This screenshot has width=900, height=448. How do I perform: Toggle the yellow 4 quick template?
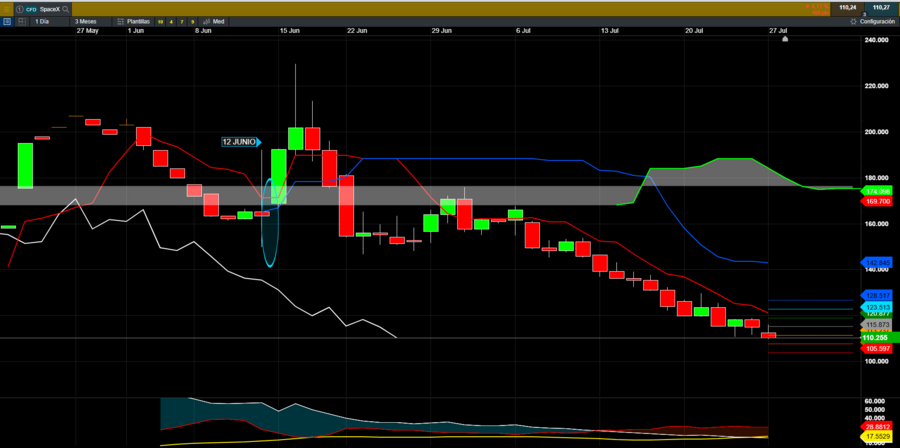click(x=171, y=21)
